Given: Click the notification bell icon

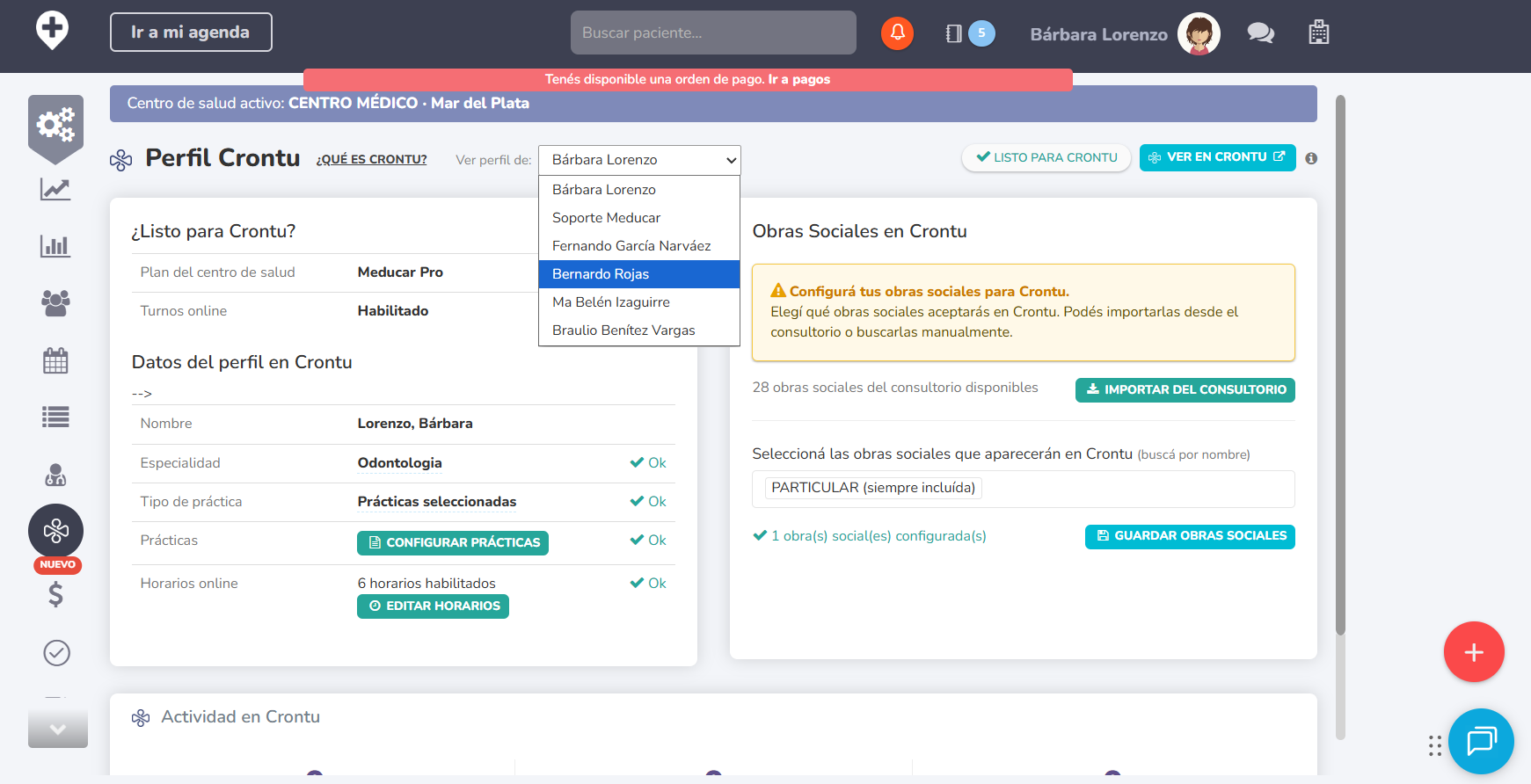Looking at the screenshot, I should pyautogui.click(x=897, y=33).
